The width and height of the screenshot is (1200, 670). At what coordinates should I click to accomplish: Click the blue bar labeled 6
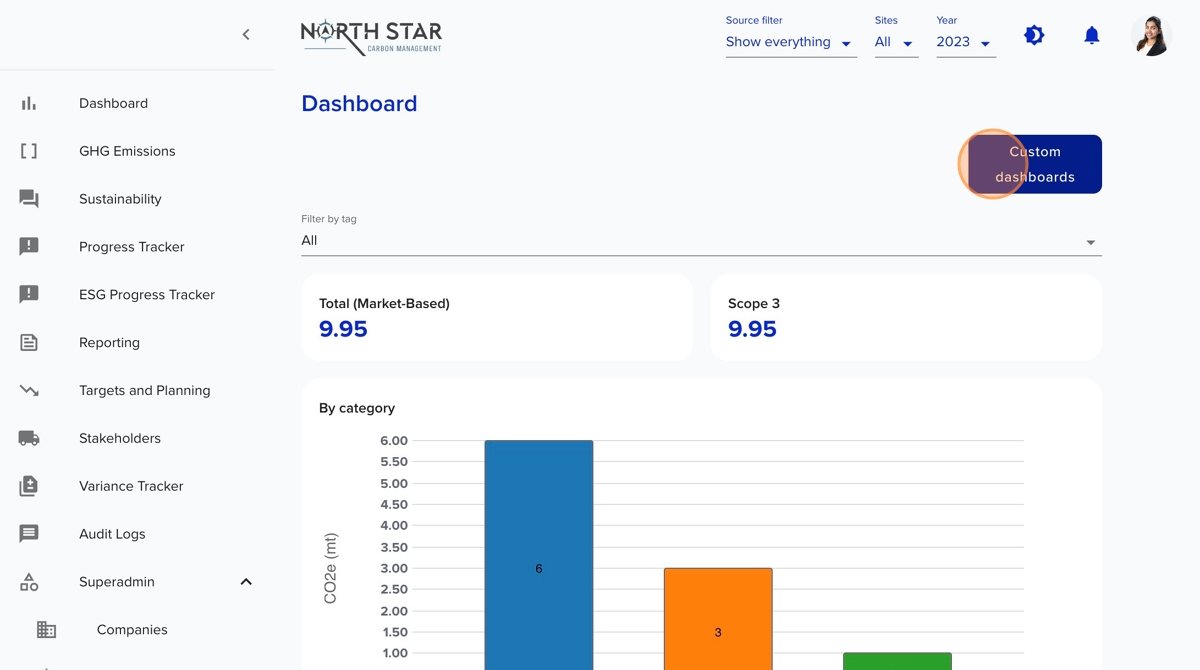[539, 555]
